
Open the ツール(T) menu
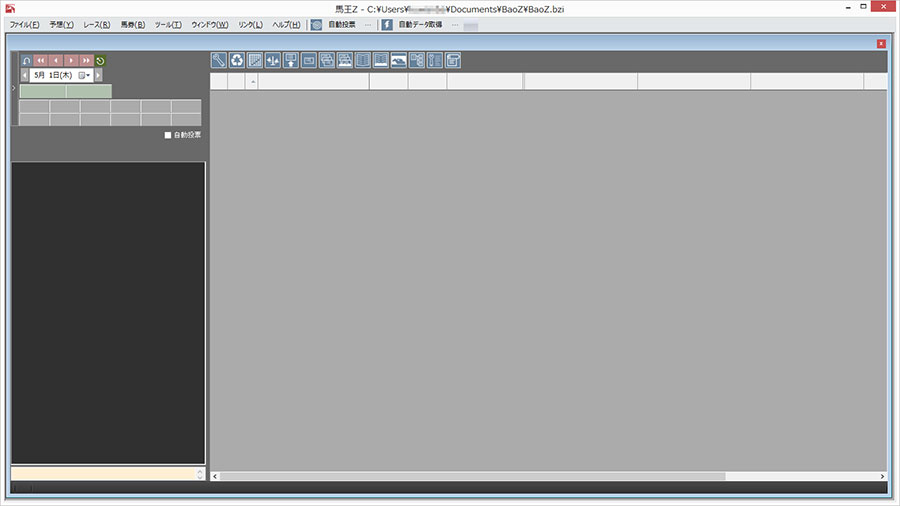click(168, 25)
